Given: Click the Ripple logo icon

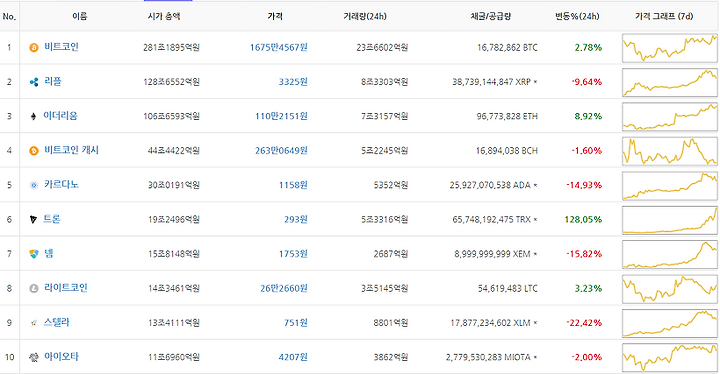Looking at the screenshot, I should (x=34, y=82).
